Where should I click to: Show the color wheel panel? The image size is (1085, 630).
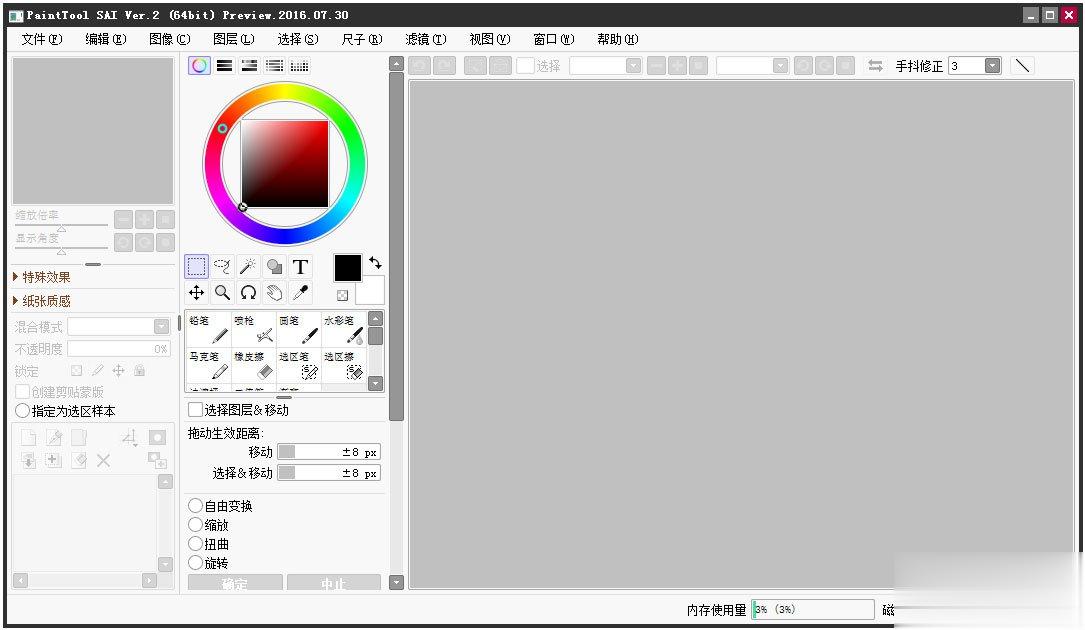tap(199, 66)
